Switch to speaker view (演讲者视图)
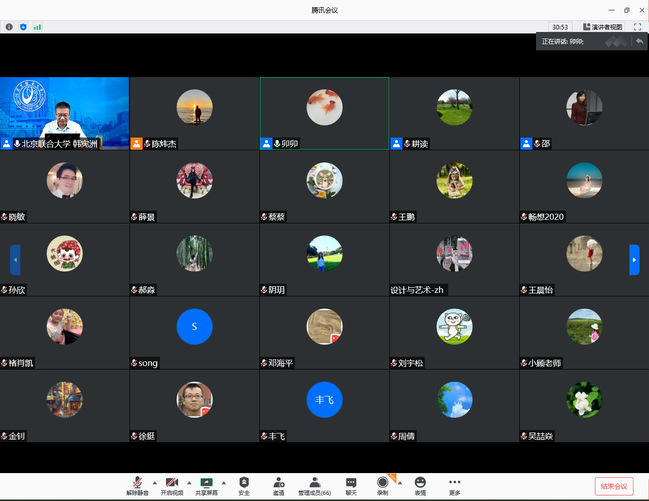 (x=602, y=27)
